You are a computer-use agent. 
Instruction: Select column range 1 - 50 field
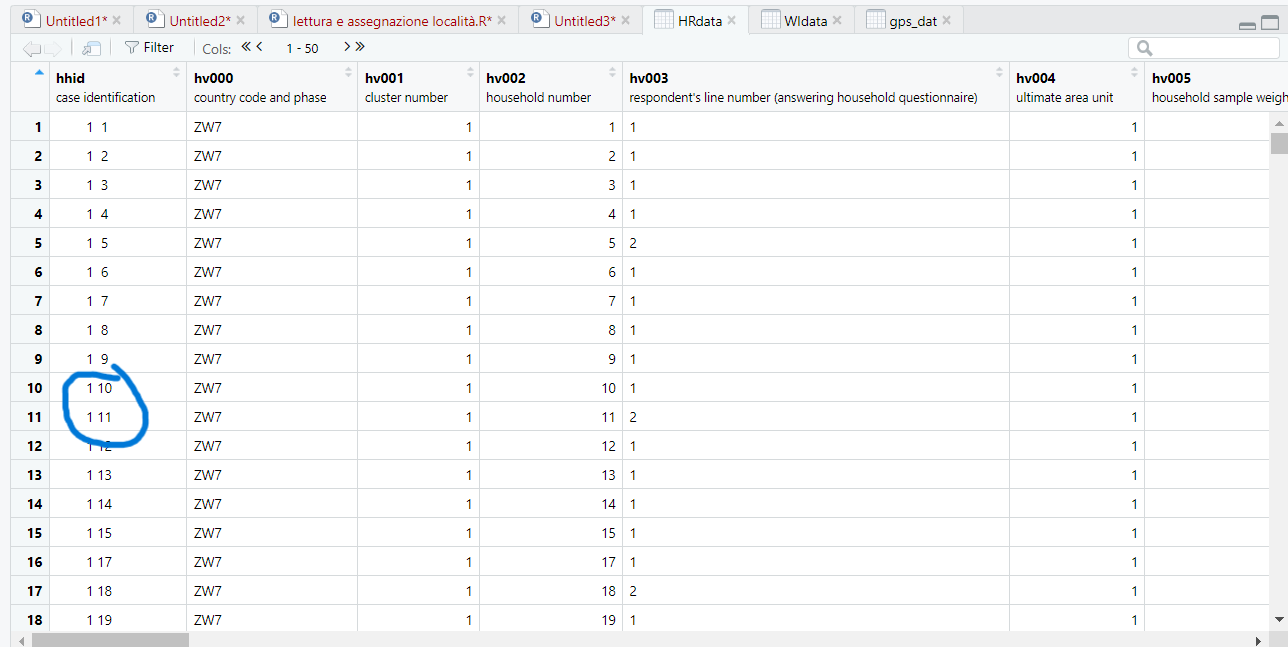click(302, 48)
